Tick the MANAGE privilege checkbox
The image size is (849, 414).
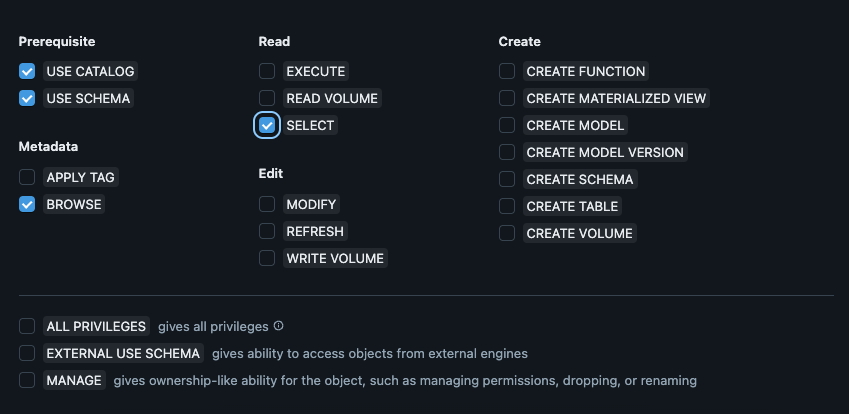(27, 381)
